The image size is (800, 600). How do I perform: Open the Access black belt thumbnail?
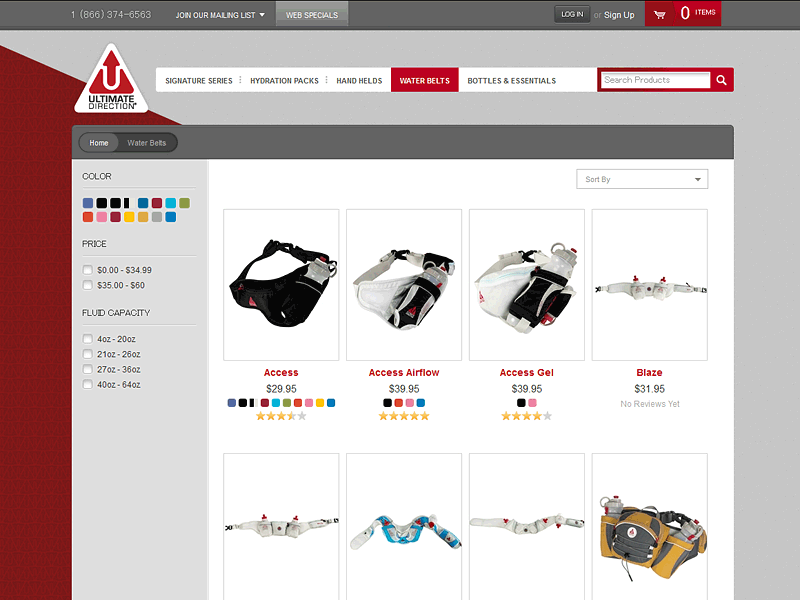pos(281,285)
